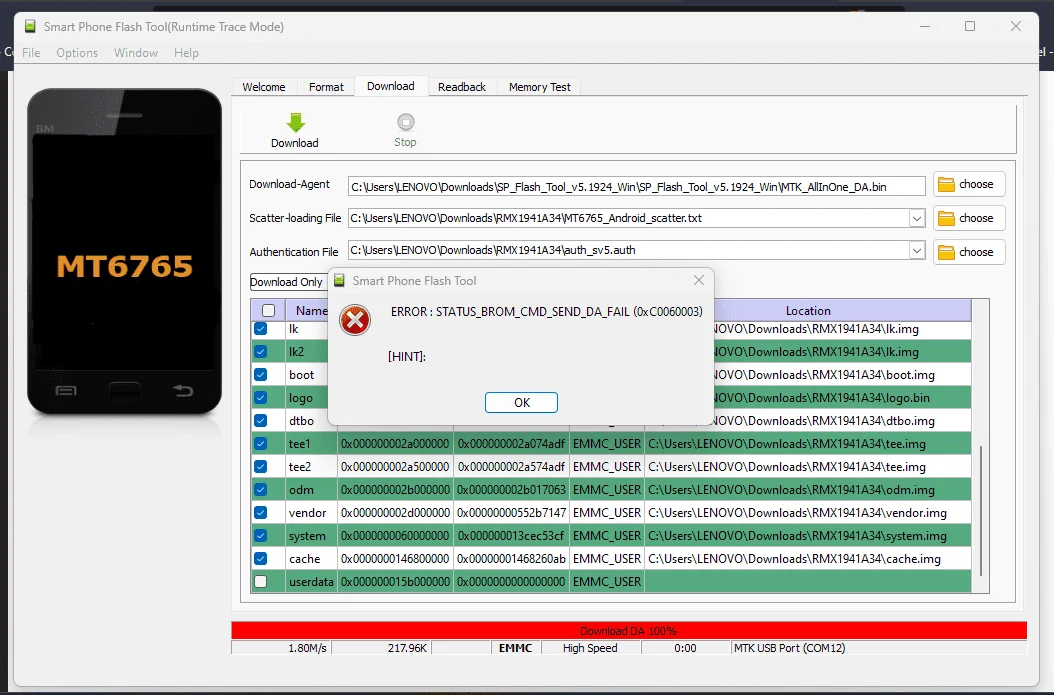Click the dialog's small app icon
Screen dimensions: 1054x695
[x=340, y=280]
